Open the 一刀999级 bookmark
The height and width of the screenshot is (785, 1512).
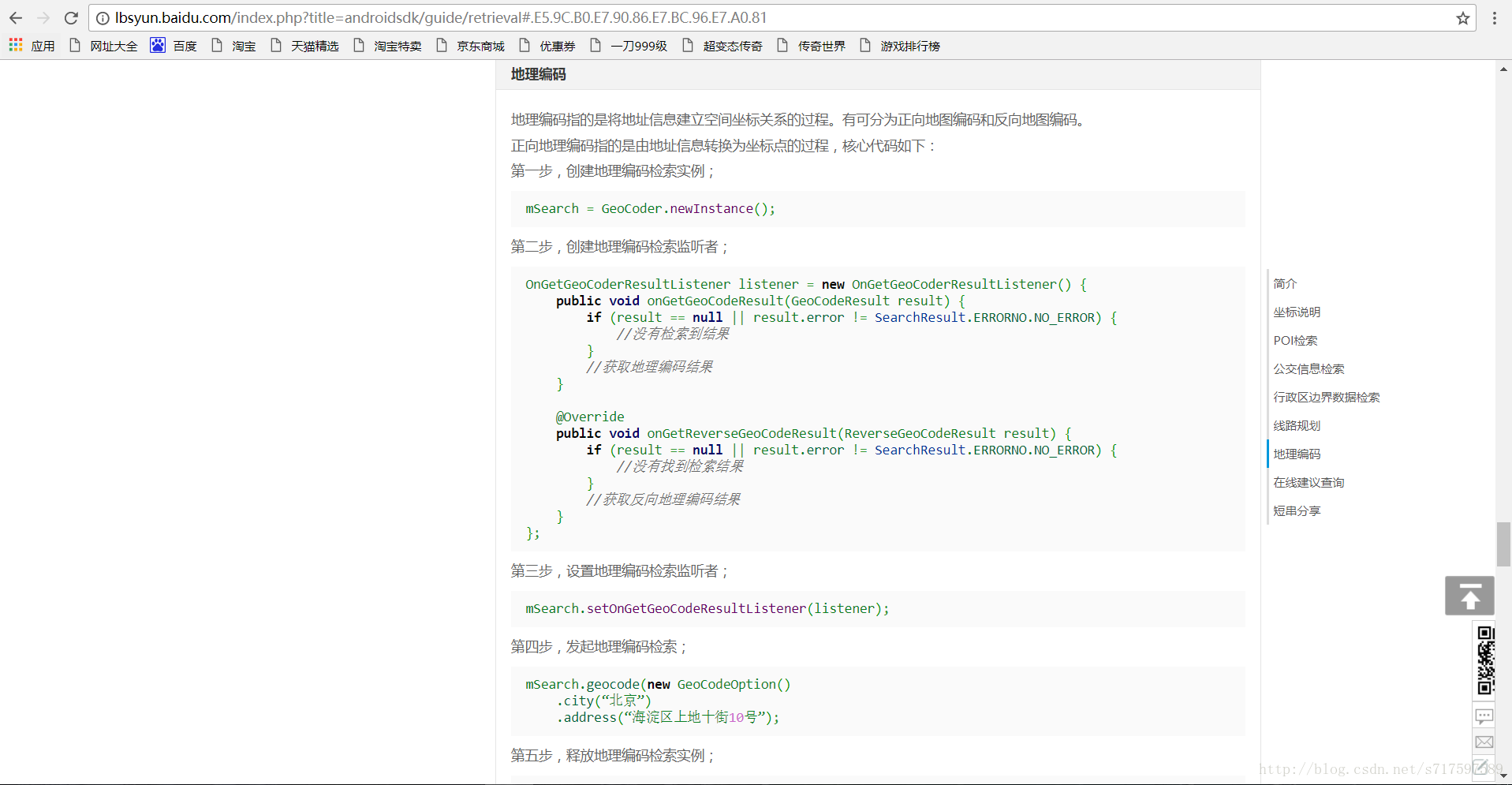629,46
